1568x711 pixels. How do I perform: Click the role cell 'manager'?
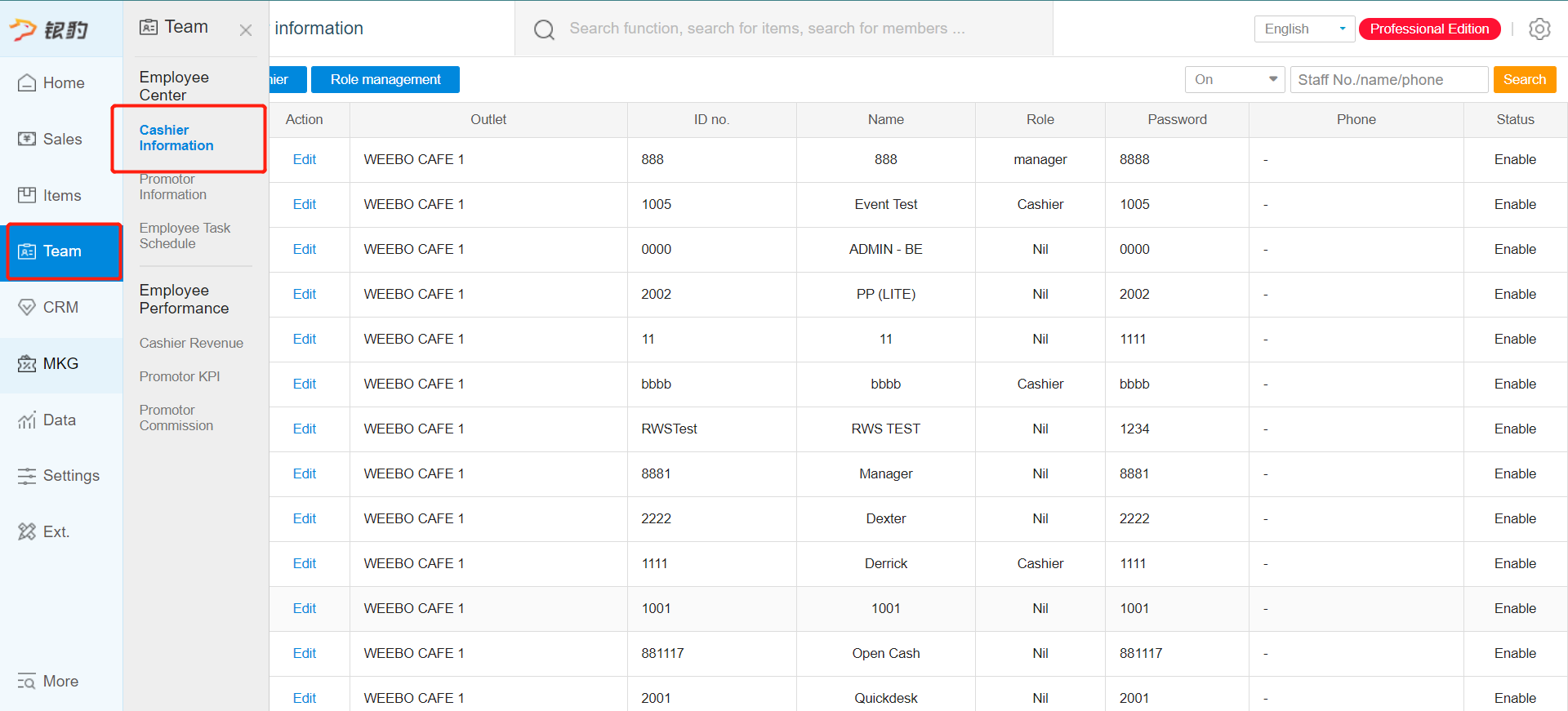[x=1040, y=159]
